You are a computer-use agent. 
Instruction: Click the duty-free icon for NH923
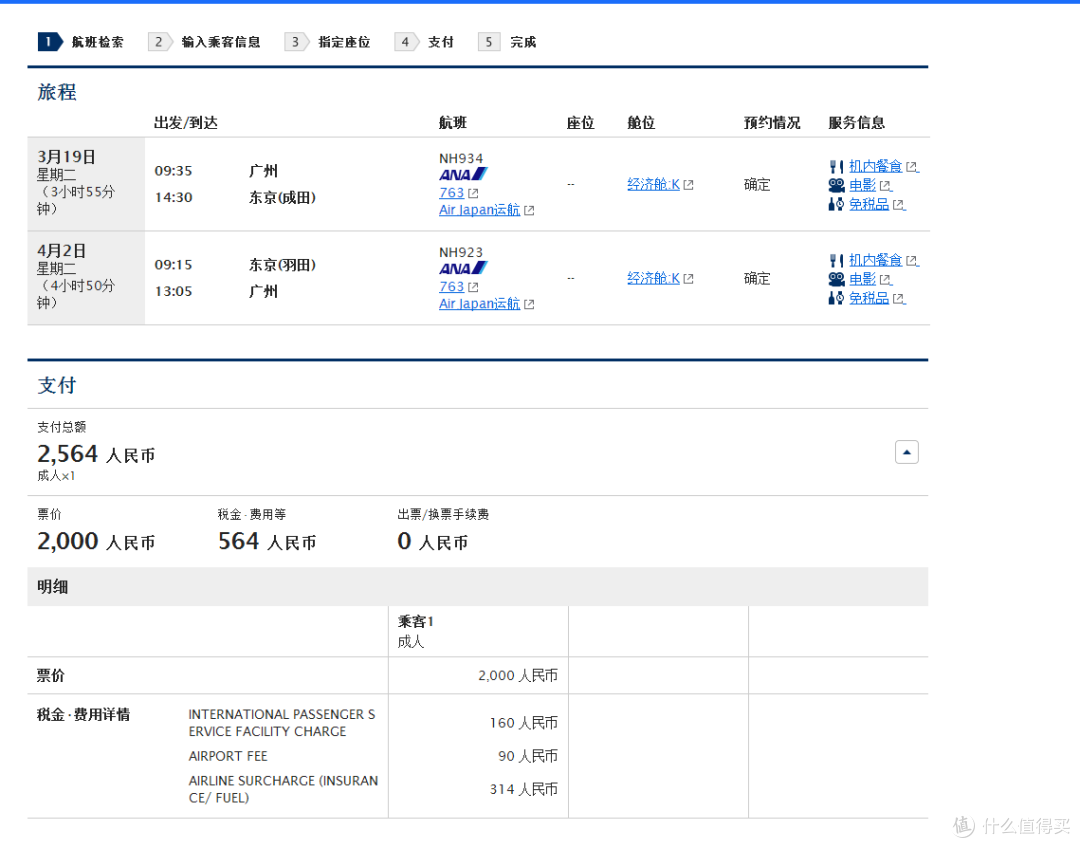pos(836,298)
